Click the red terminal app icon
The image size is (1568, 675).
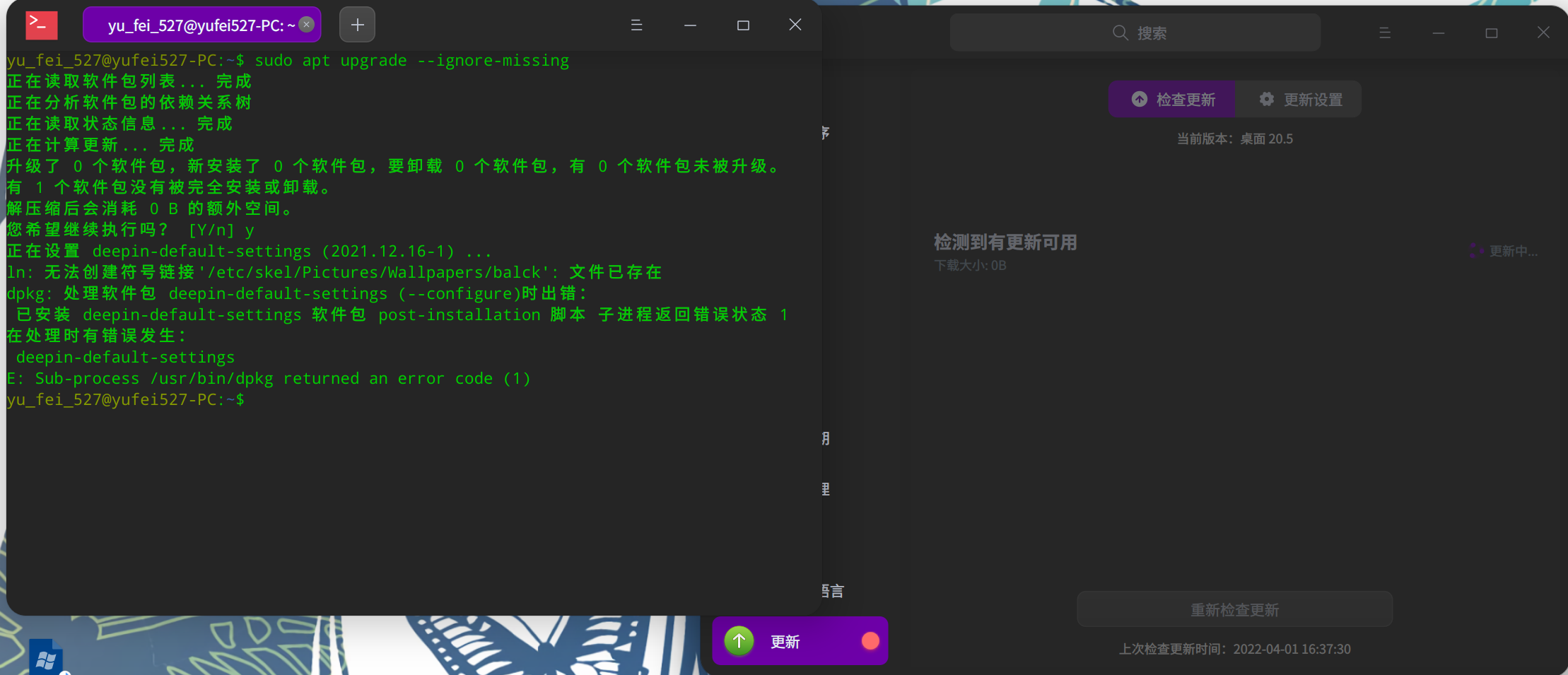pos(42,25)
